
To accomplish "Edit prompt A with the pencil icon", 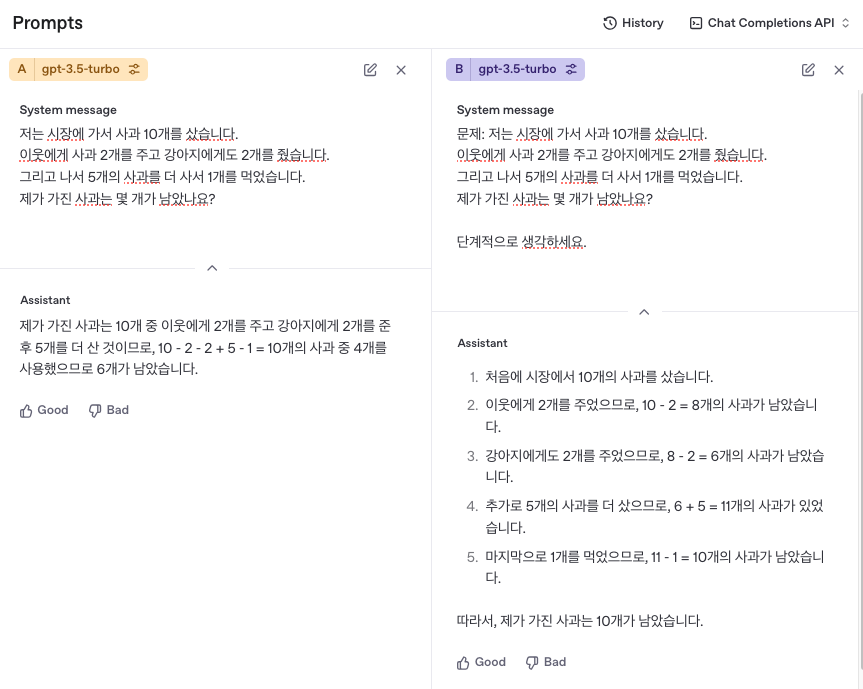I will pos(370,70).
